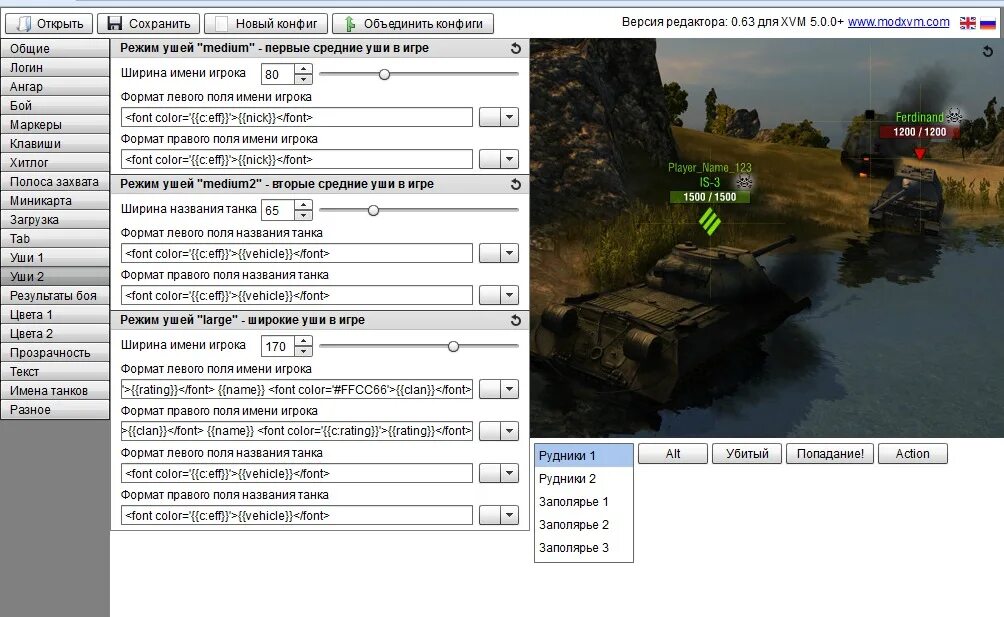Switch language with the Russian flag icon

988,23
